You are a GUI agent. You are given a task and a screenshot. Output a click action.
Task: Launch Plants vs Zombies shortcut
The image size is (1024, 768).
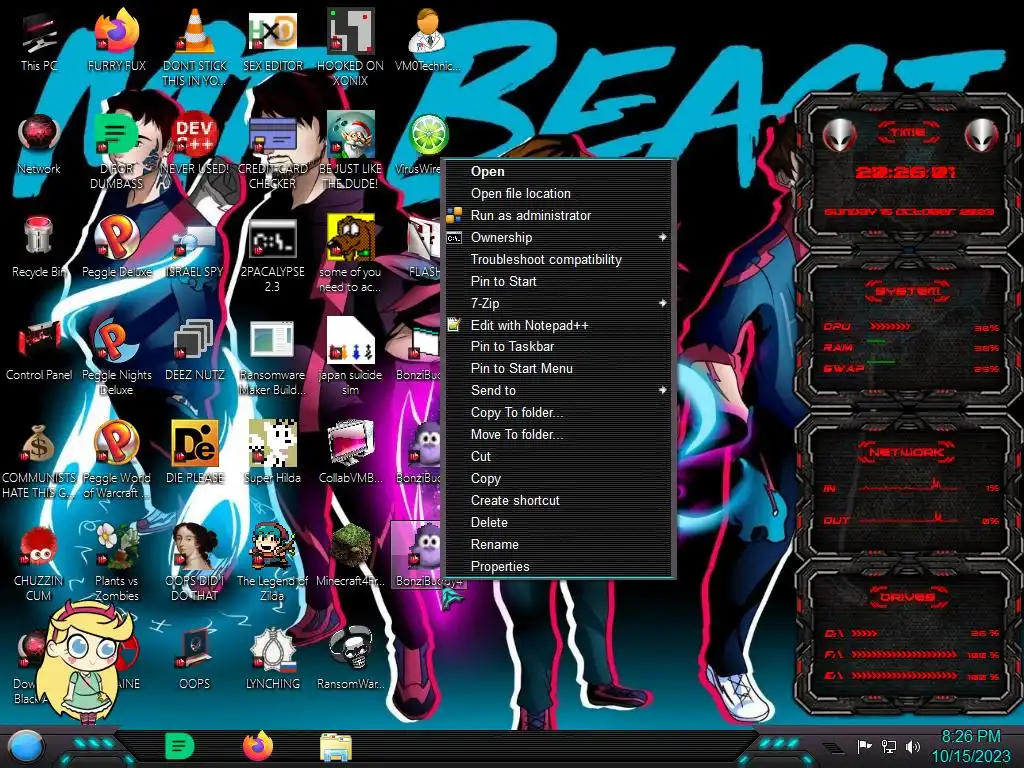coord(117,563)
